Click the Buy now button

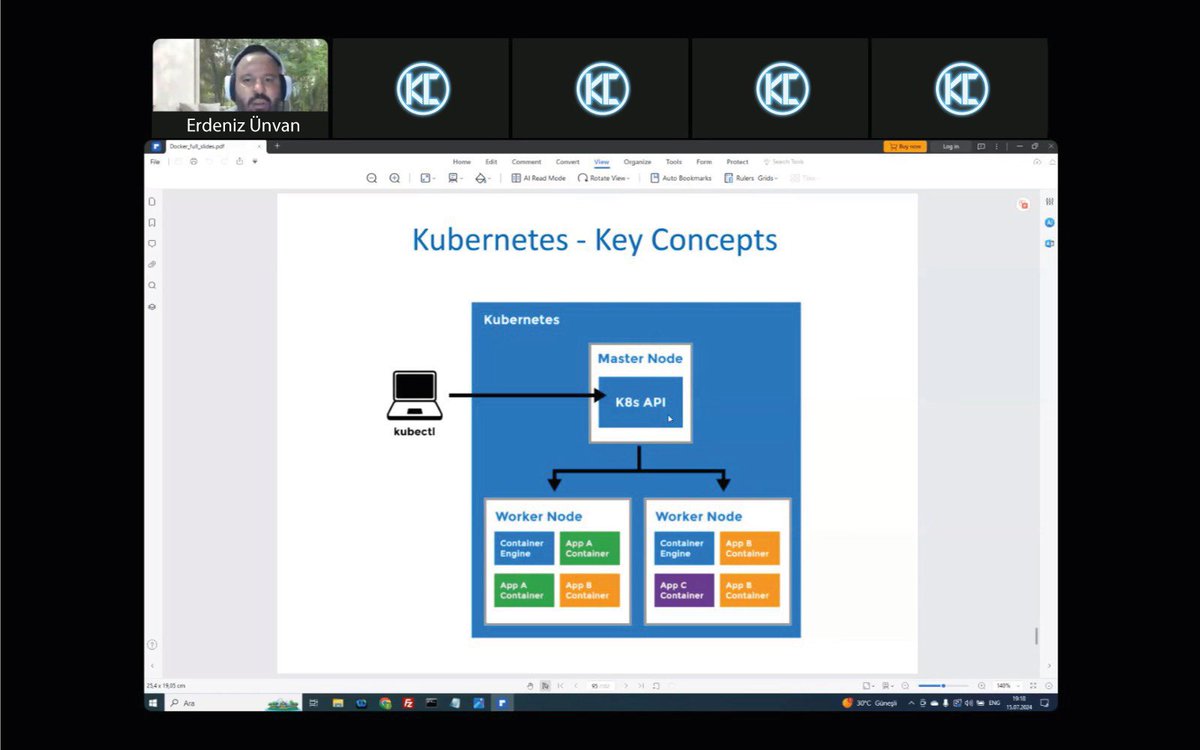pyautogui.click(x=904, y=146)
